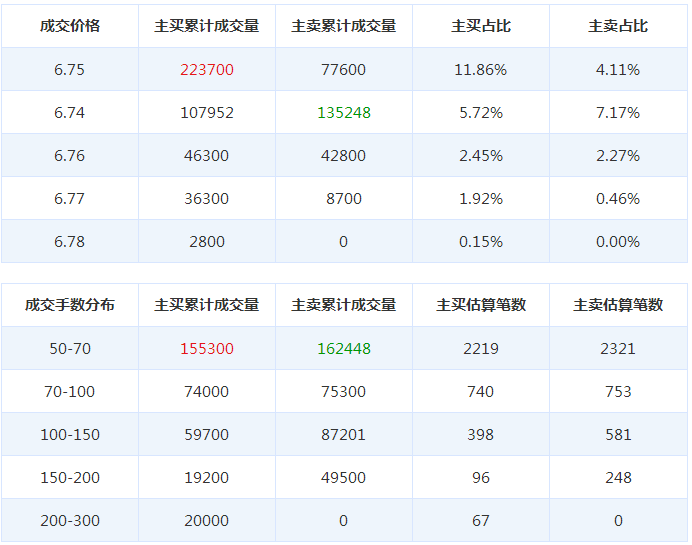Screen dimensions: 692x545
Task: Click the 0 under 主卖估算笔数 in the 200-300 row
Action: (618, 521)
